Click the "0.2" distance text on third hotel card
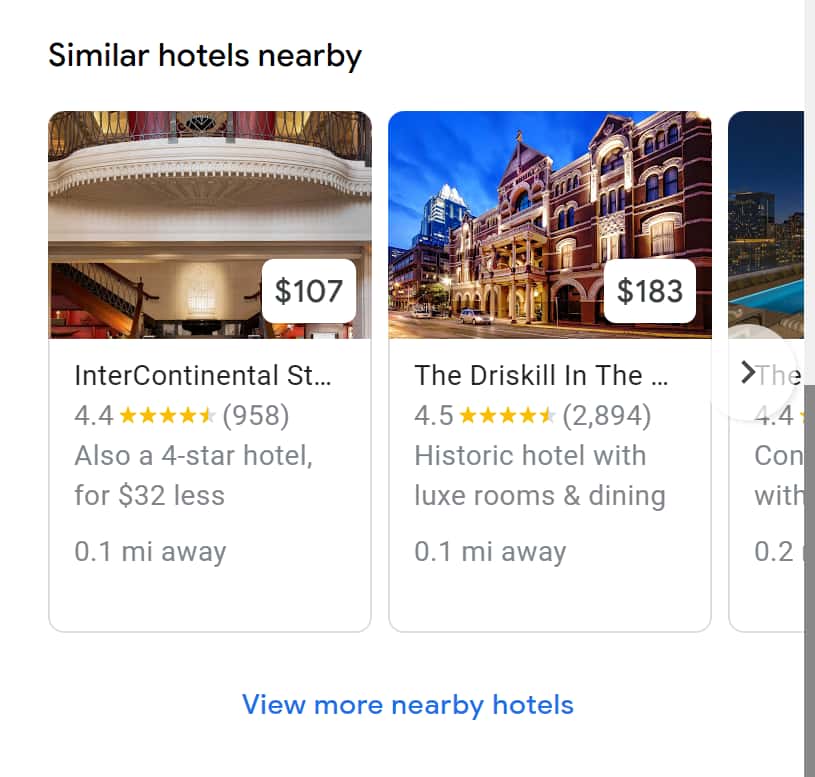Image resolution: width=815 pixels, height=777 pixels. click(774, 552)
